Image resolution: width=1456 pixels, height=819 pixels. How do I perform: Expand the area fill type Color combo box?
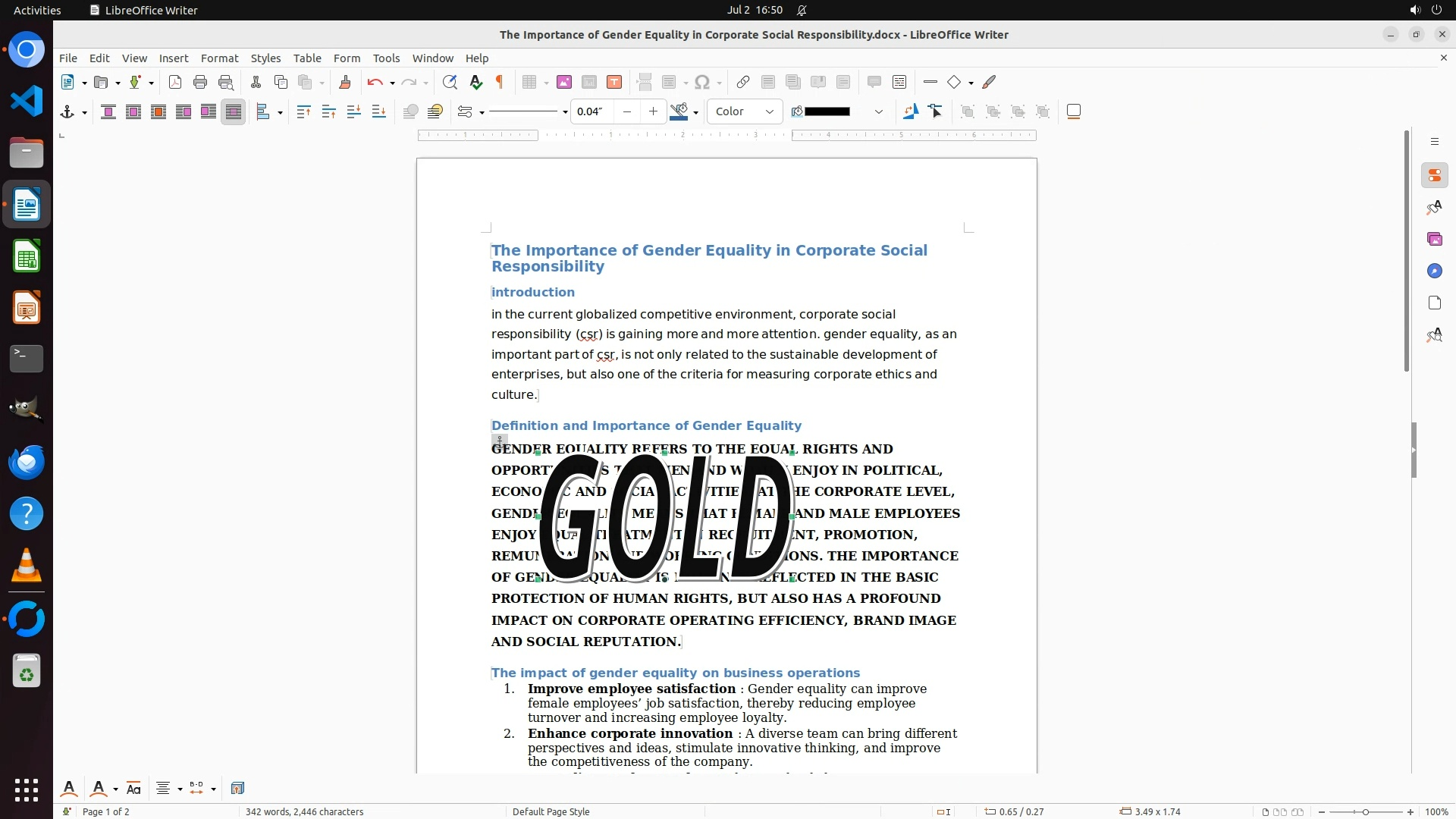(769, 112)
